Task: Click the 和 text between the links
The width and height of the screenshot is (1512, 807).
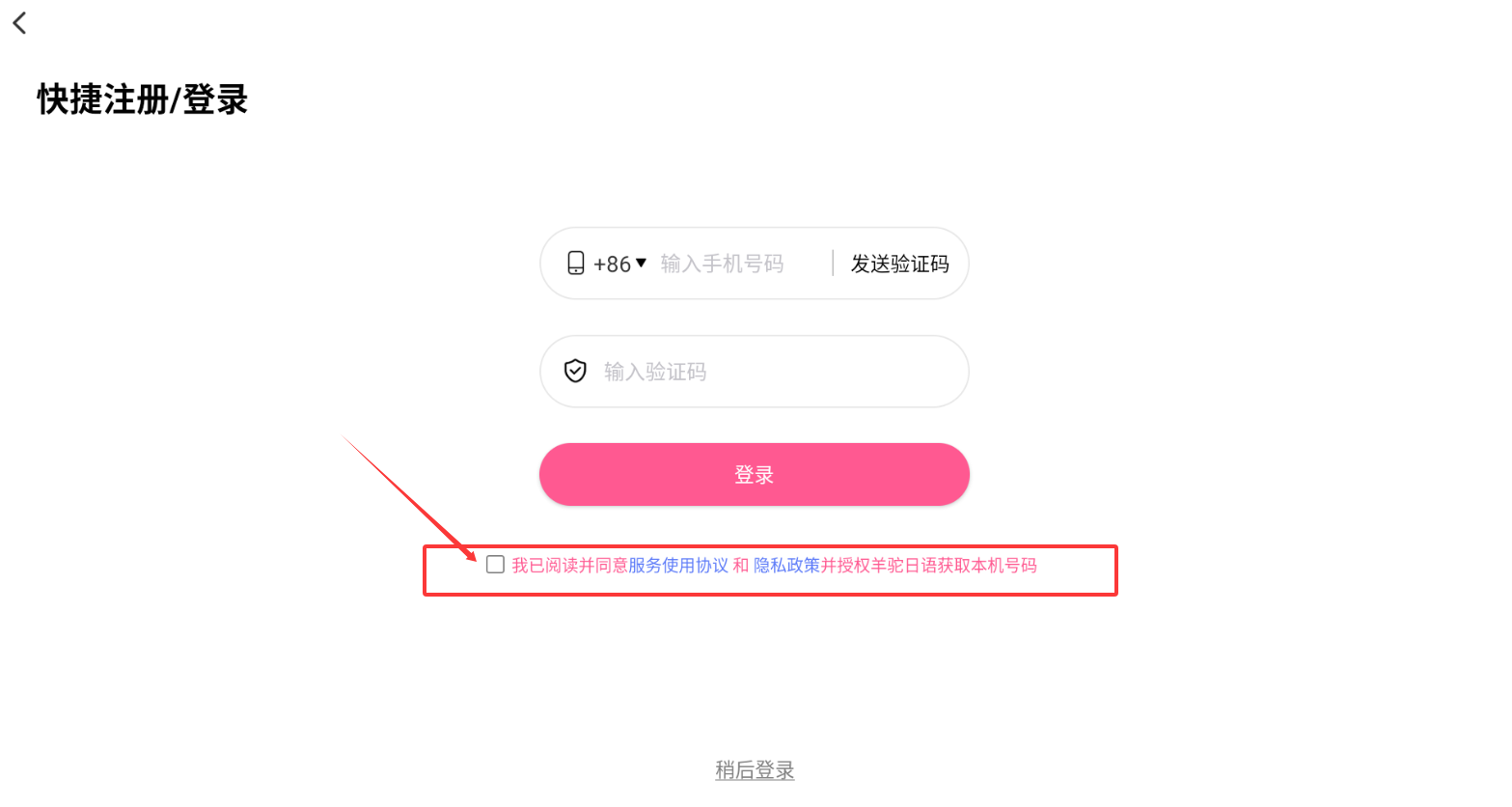Action: [741, 566]
